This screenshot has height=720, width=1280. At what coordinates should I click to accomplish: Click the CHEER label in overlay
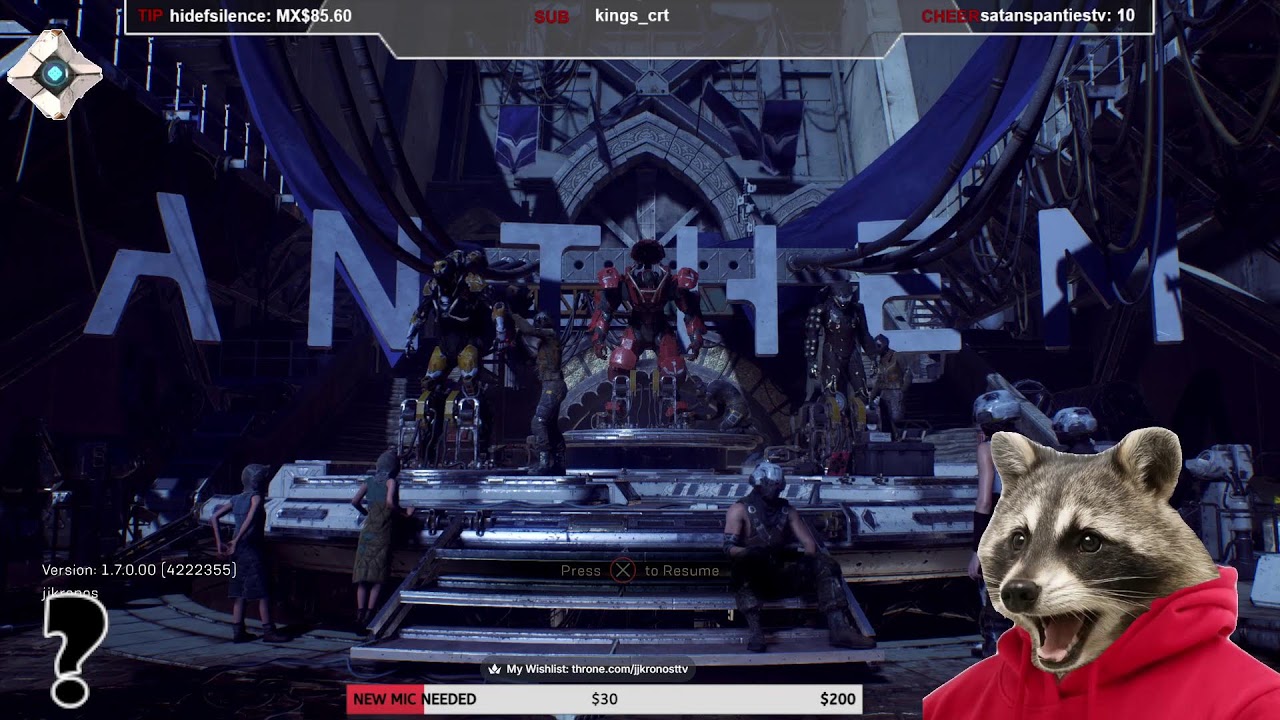point(950,16)
